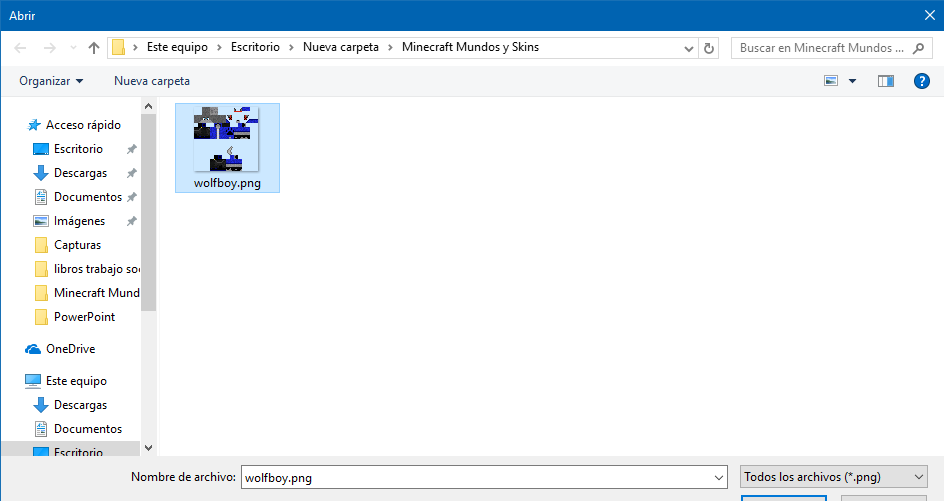Open the help question mark icon
The width and height of the screenshot is (944, 501).
(922, 81)
